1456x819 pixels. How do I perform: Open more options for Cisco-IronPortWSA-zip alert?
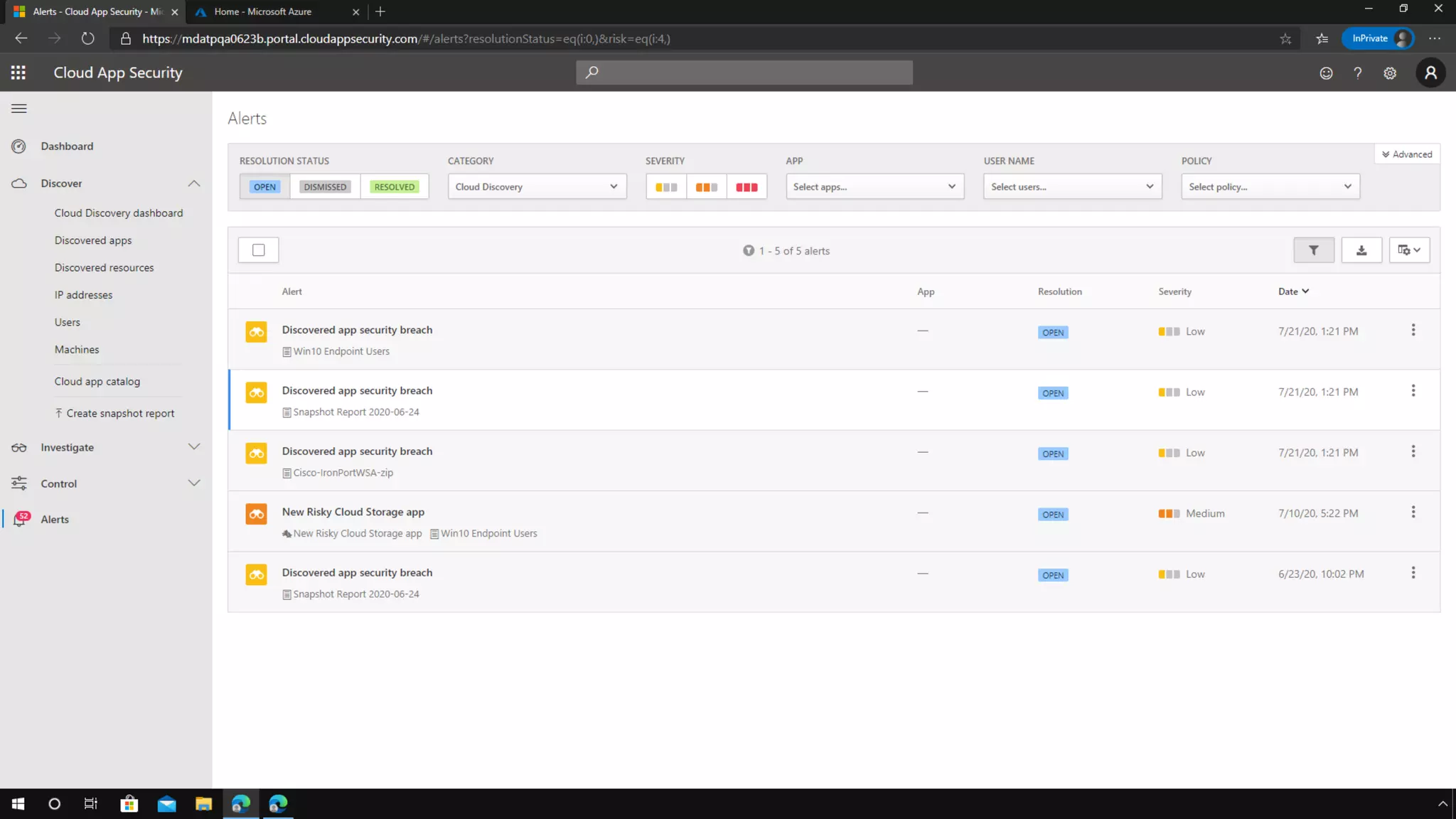1413,451
